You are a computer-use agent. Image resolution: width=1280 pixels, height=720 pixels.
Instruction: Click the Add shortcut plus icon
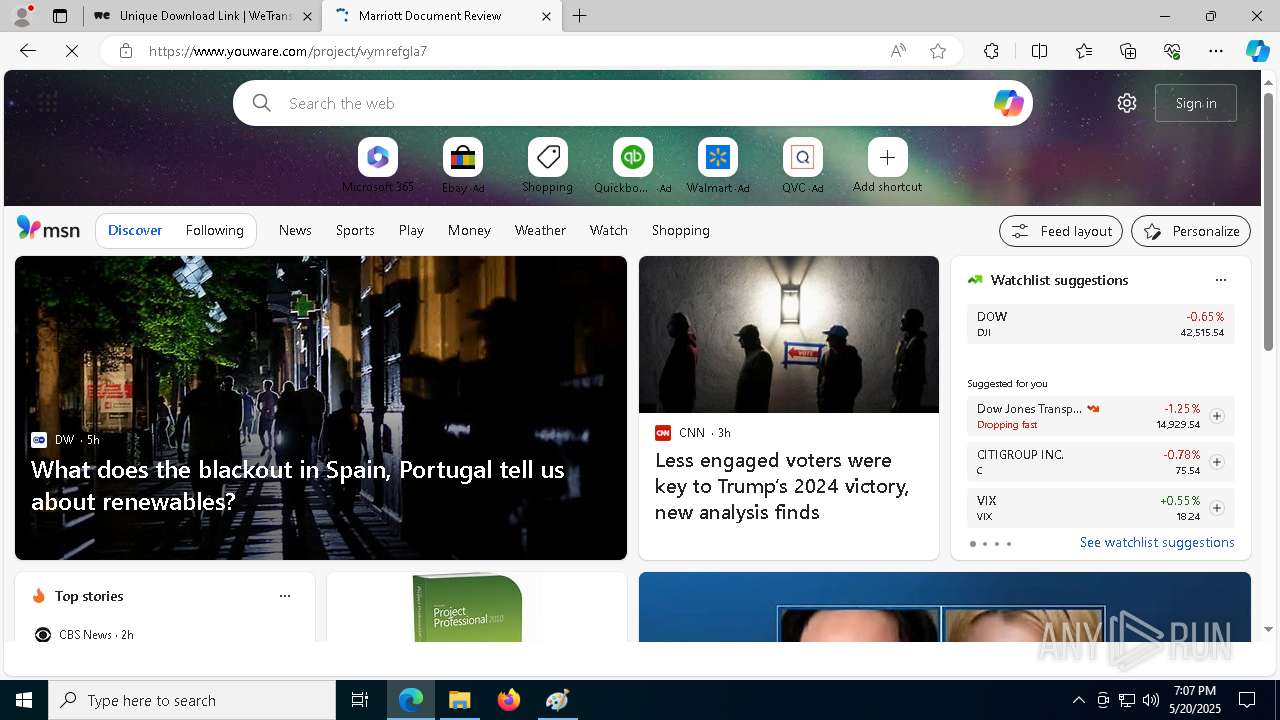tap(887, 157)
